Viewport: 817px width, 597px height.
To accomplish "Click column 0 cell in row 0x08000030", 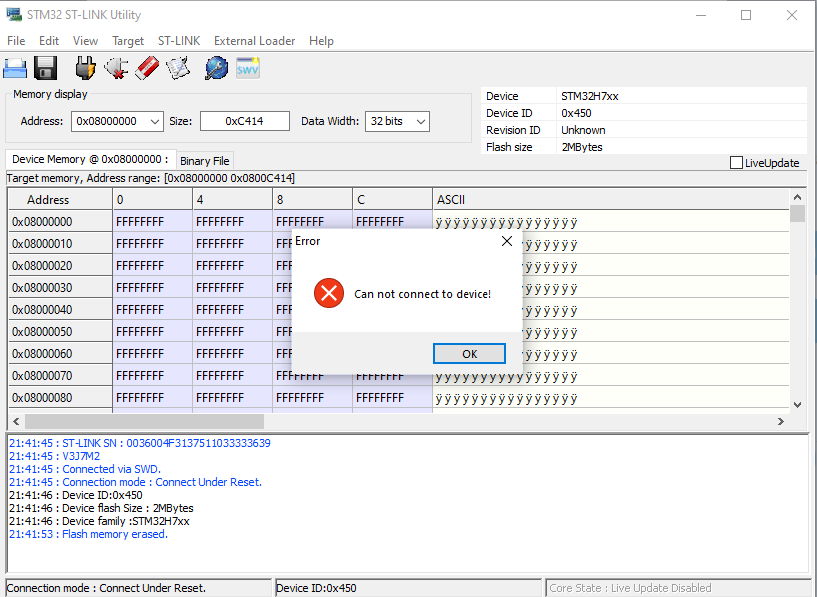I will coord(152,288).
